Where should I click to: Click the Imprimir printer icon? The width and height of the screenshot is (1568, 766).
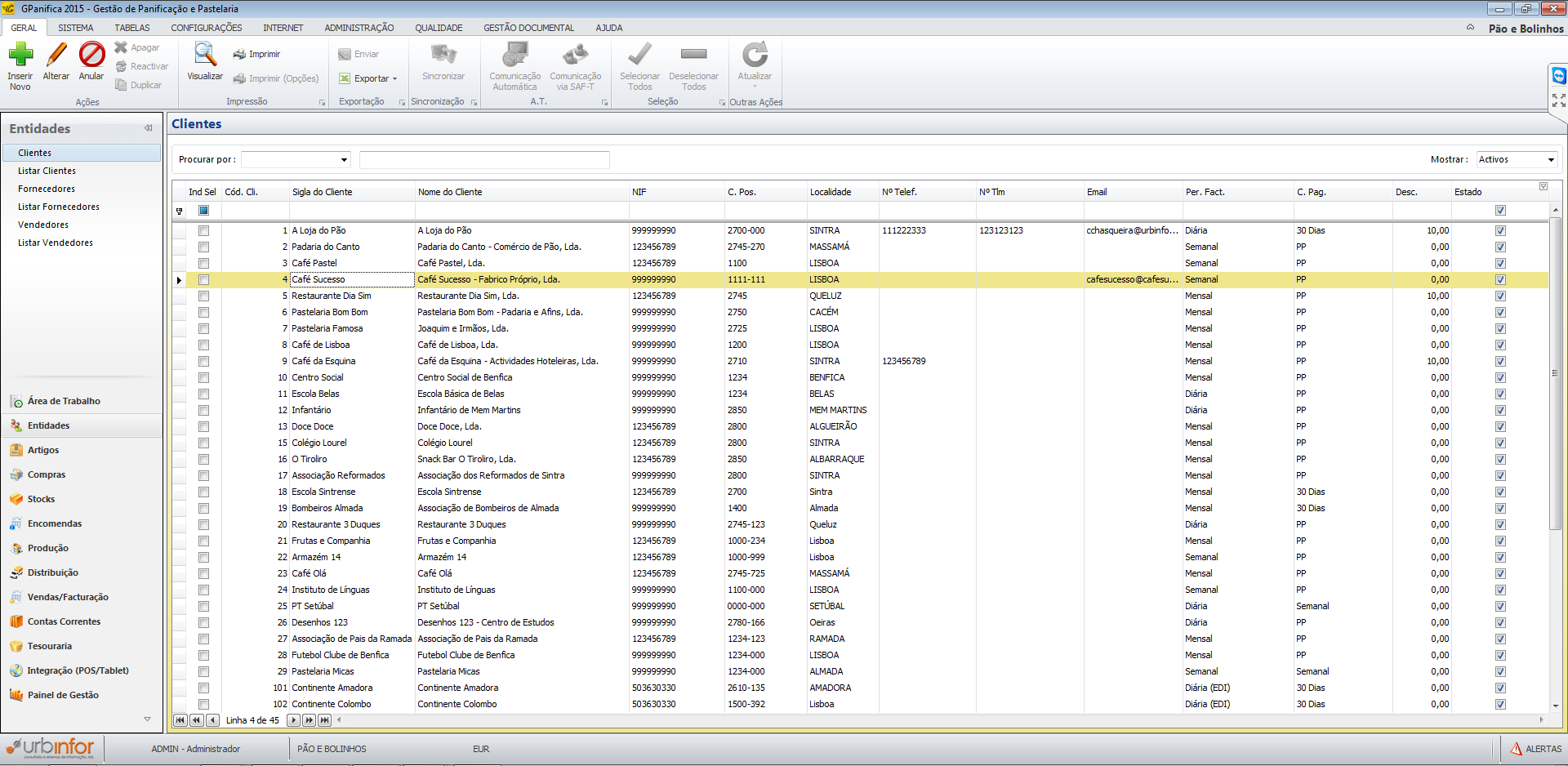[x=239, y=54]
